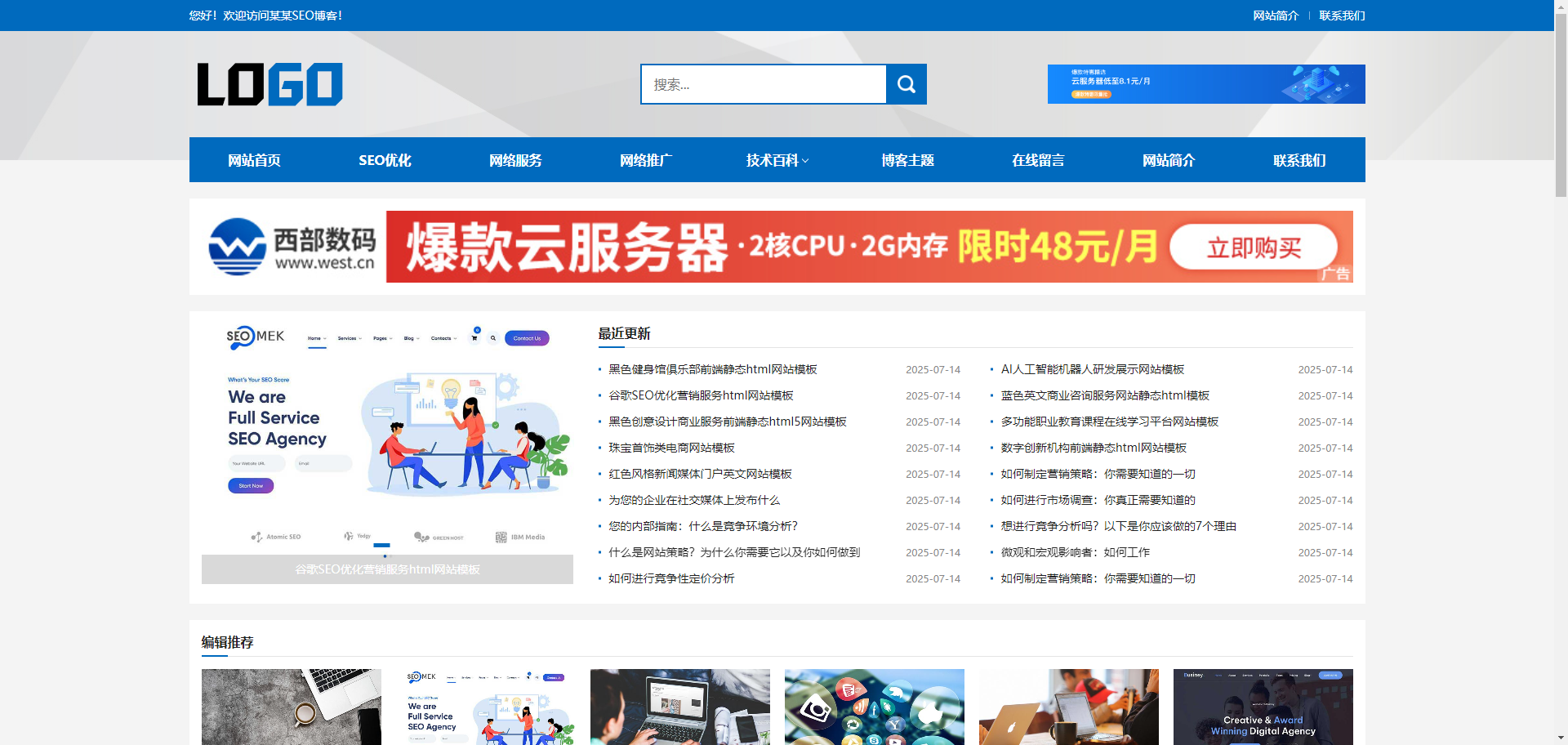Open 黑色健身馆俱乐部前端静态html网站模板 article

coord(712,369)
